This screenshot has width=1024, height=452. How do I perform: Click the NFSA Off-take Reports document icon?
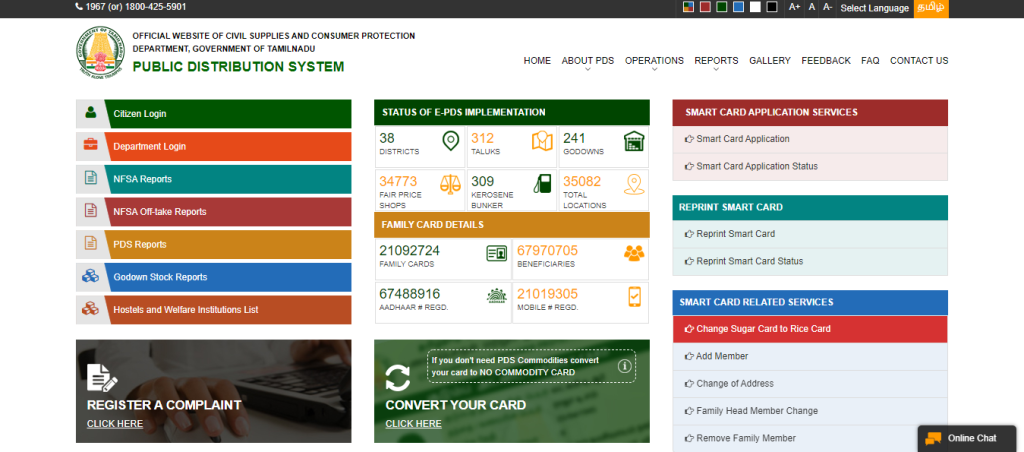[x=91, y=210]
